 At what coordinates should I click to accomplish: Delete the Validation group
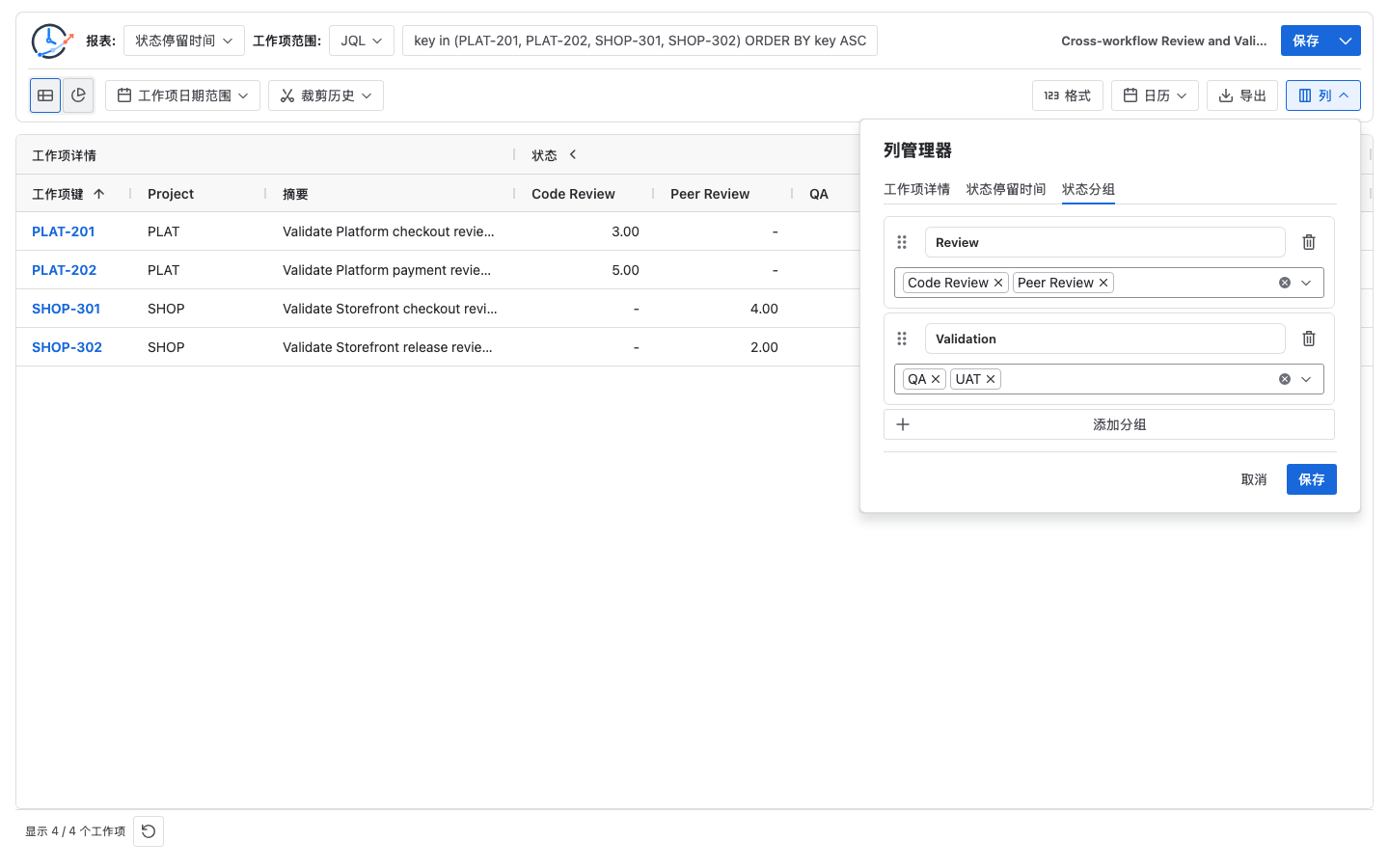pos(1309,339)
